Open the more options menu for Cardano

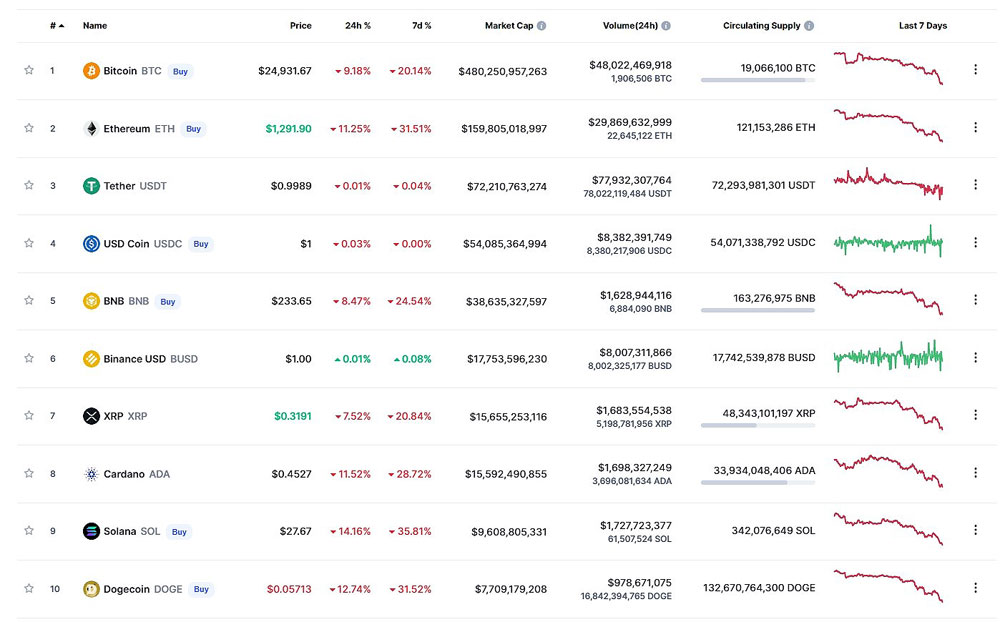[975, 473]
